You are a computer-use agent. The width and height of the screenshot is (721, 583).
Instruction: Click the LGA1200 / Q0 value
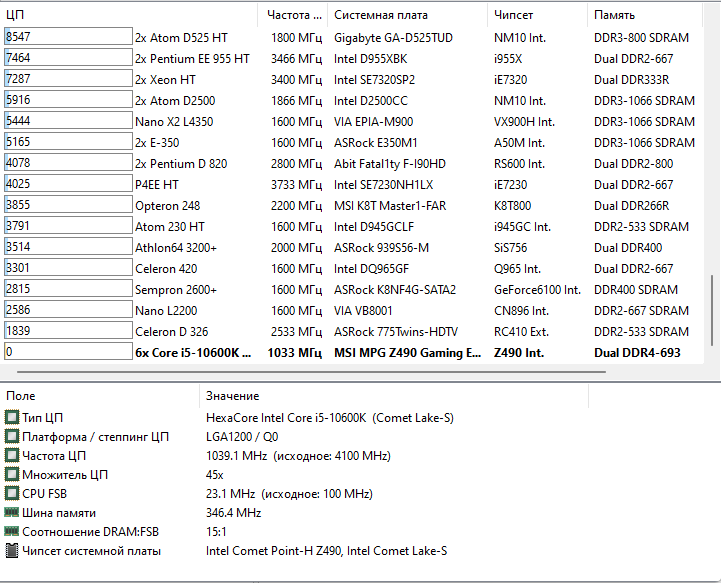tap(242, 436)
